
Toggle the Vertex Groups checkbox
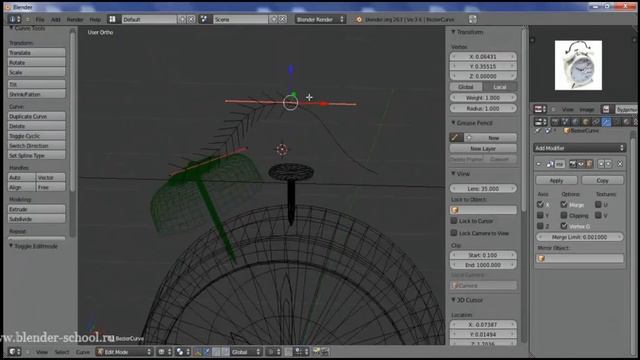564,225
